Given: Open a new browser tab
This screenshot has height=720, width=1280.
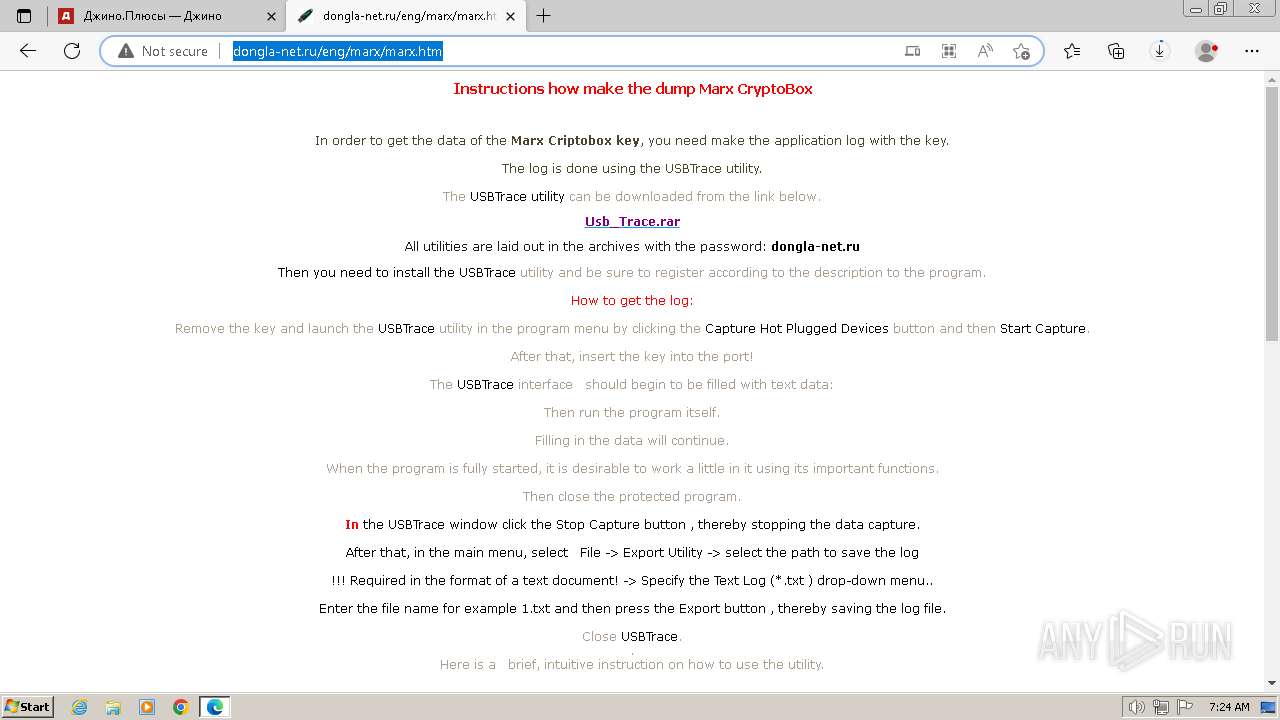Looking at the screenshot, I should (543, 16).
